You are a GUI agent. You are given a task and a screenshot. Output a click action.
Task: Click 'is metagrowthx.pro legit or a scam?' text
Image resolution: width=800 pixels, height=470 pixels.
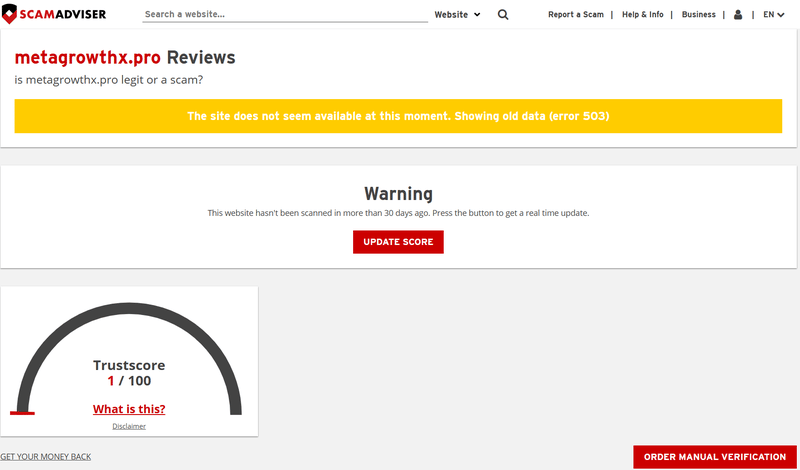(109, 80)
